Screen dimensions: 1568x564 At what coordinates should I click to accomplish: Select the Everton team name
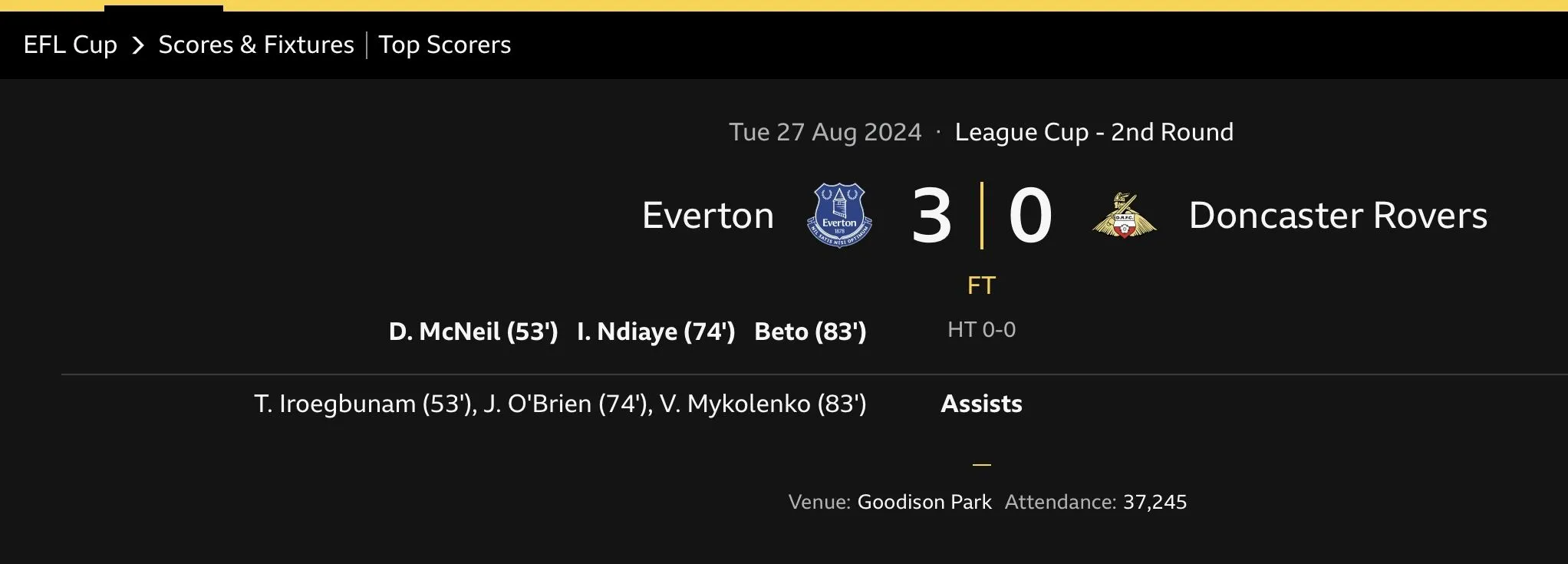(707, 216)
